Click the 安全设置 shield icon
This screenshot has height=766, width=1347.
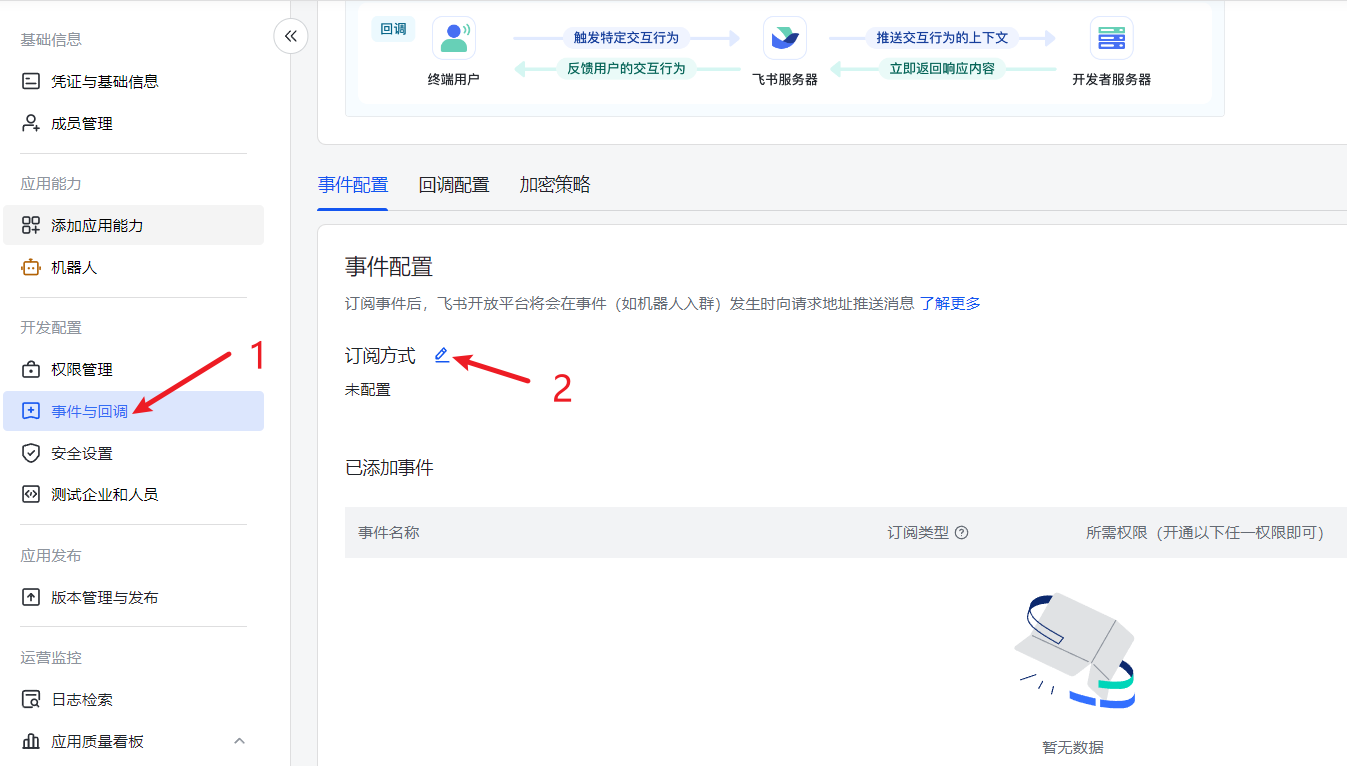31,453
